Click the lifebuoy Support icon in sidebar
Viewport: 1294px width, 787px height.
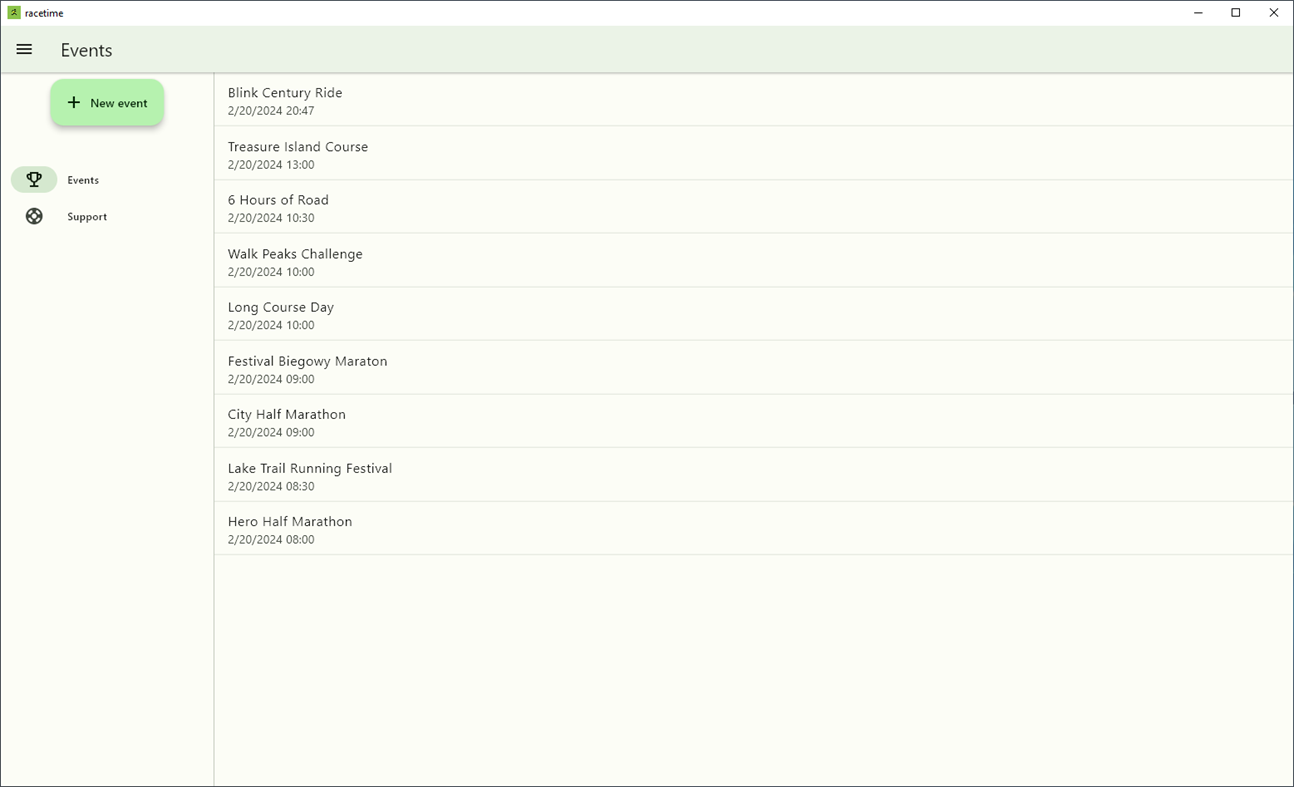tap(34, 215)
